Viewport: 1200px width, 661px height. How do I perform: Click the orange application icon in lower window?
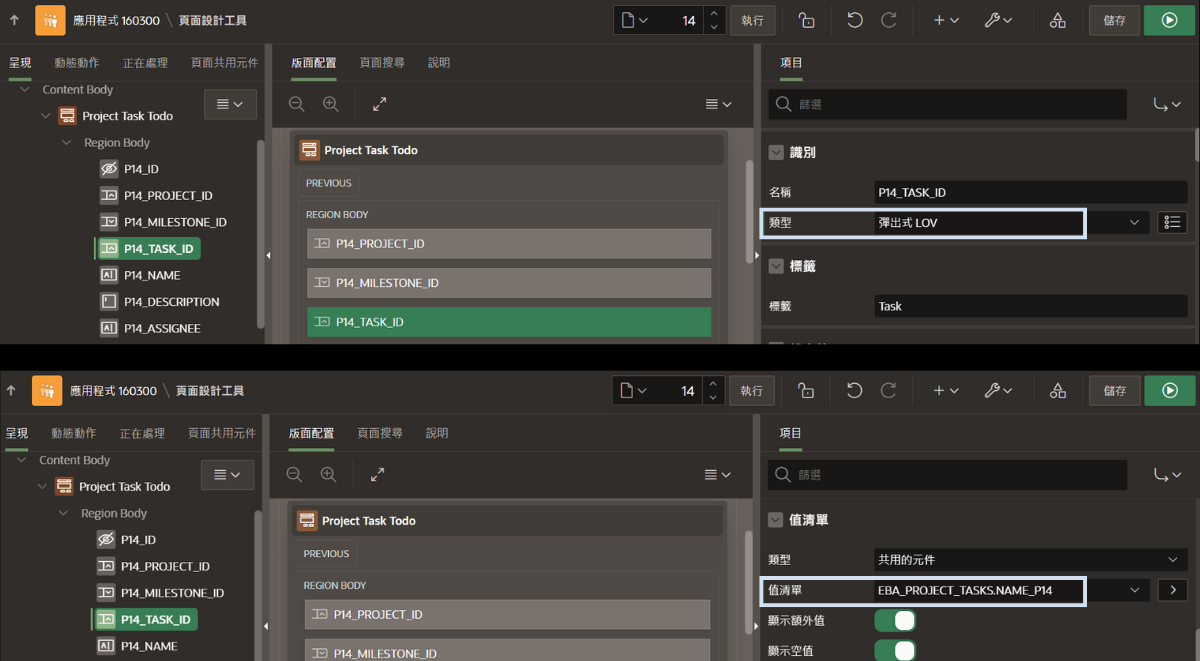pyautogui.click(x=47, y=391)
